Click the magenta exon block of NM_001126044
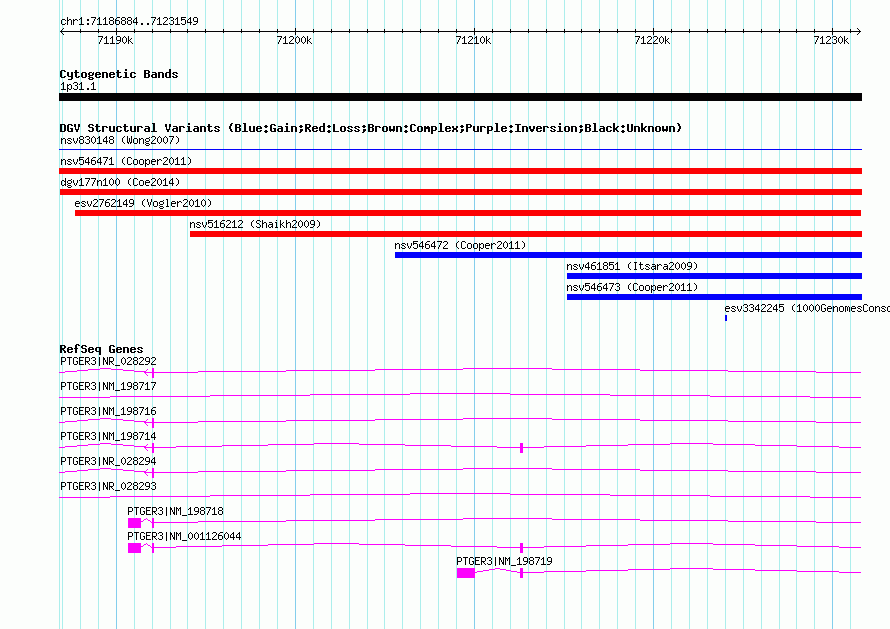The height and width of the screenshot is (629, 890). click(x=135, y=548)
